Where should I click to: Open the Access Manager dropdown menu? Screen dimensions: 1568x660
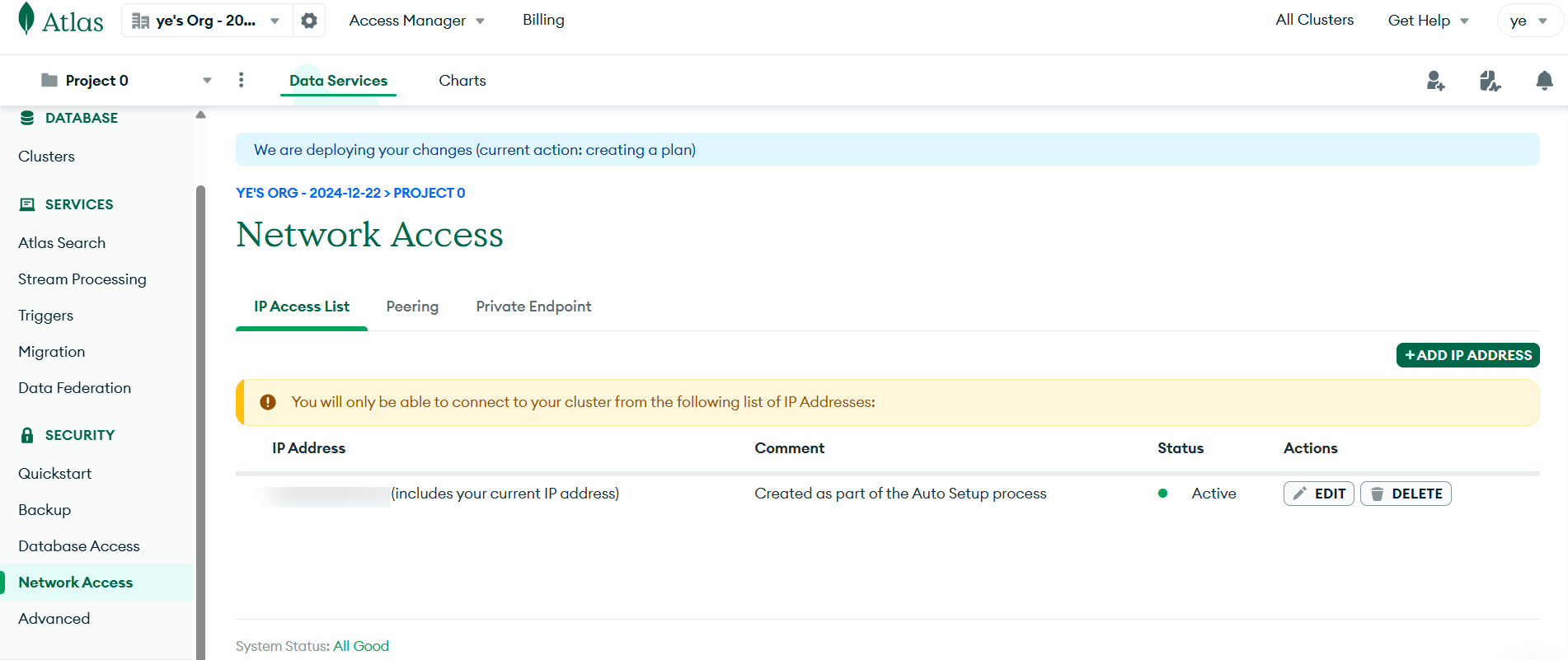click(x=416, y=21)
